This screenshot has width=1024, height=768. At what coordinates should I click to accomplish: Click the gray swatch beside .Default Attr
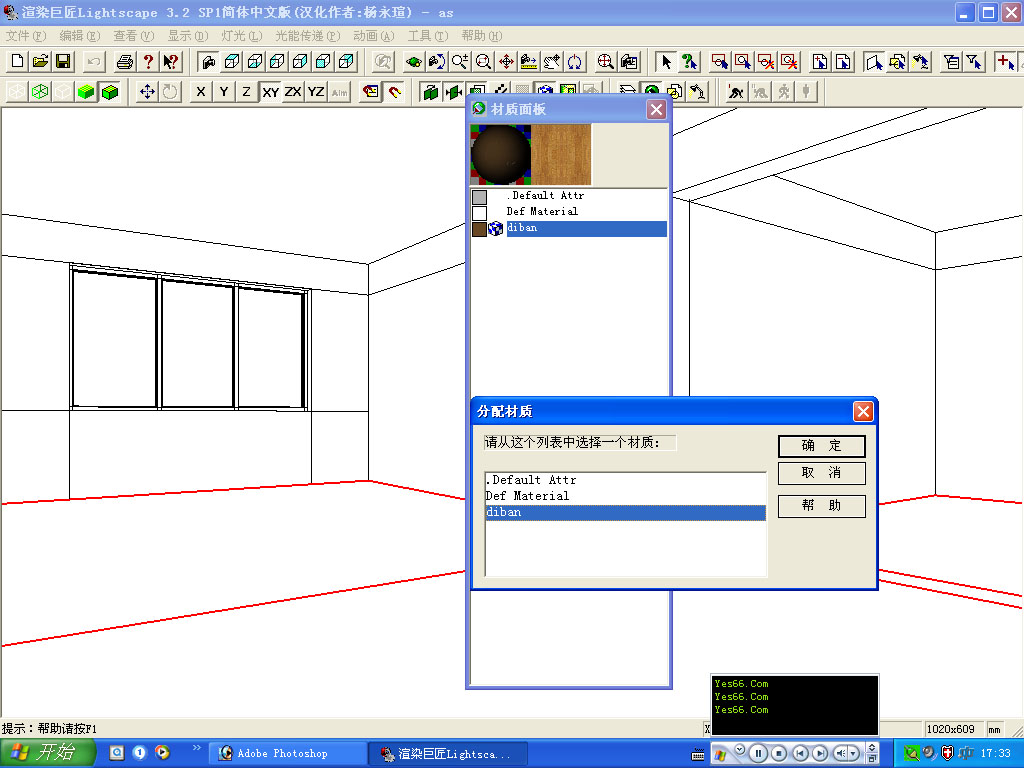(479, 197)
